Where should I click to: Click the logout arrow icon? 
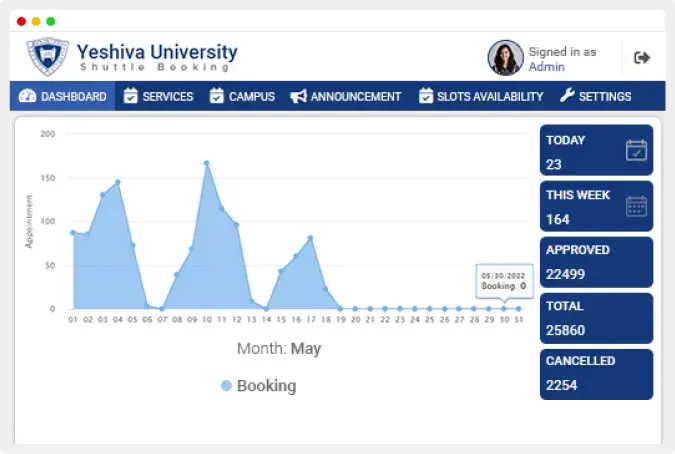[x=642, y=58]
